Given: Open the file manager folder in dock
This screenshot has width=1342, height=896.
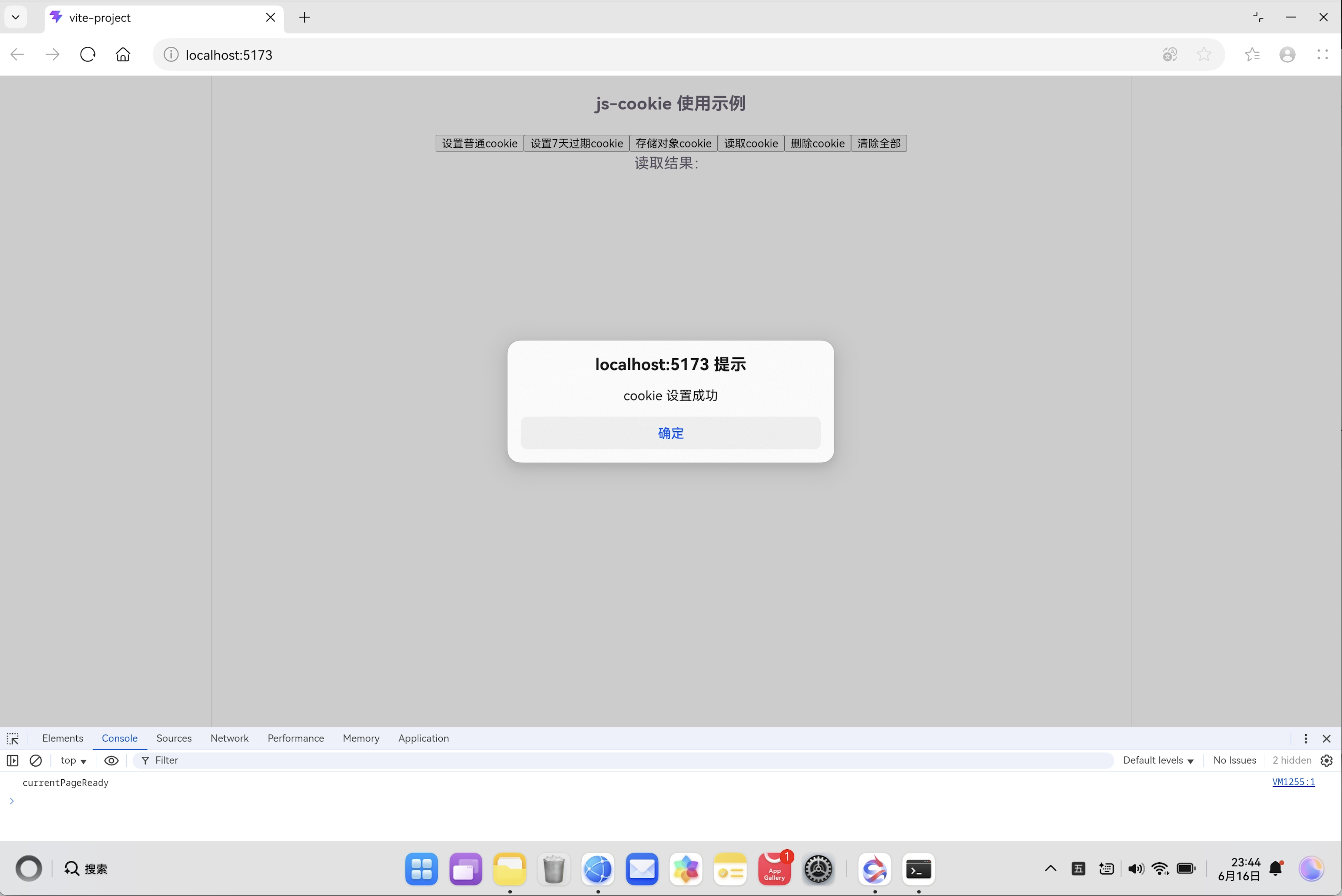Looking at the screenshot, I should (x=509, y=869).
